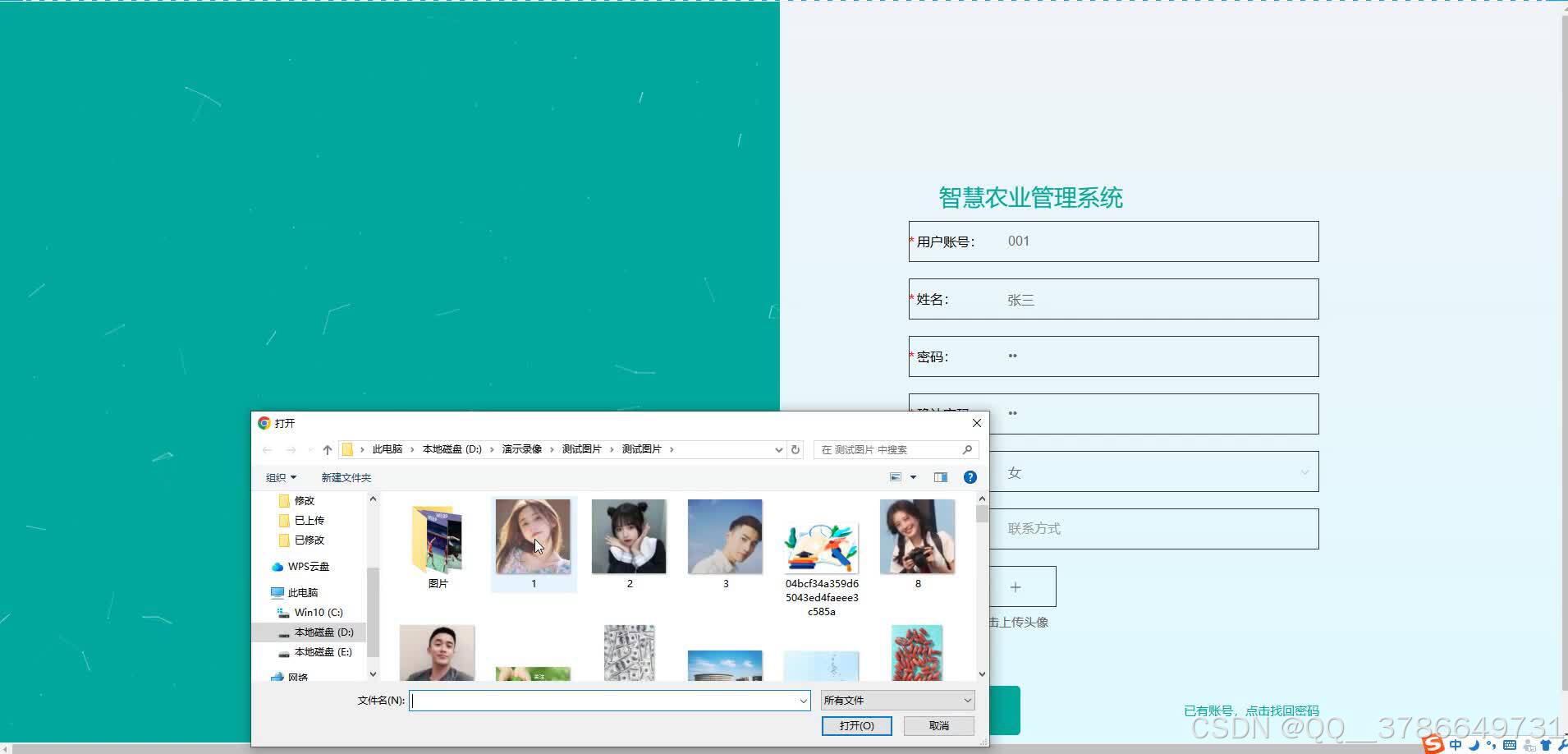The image size is (1568, 754).
Task: Click the plus icon to upload avatar
Action: 1016,586
